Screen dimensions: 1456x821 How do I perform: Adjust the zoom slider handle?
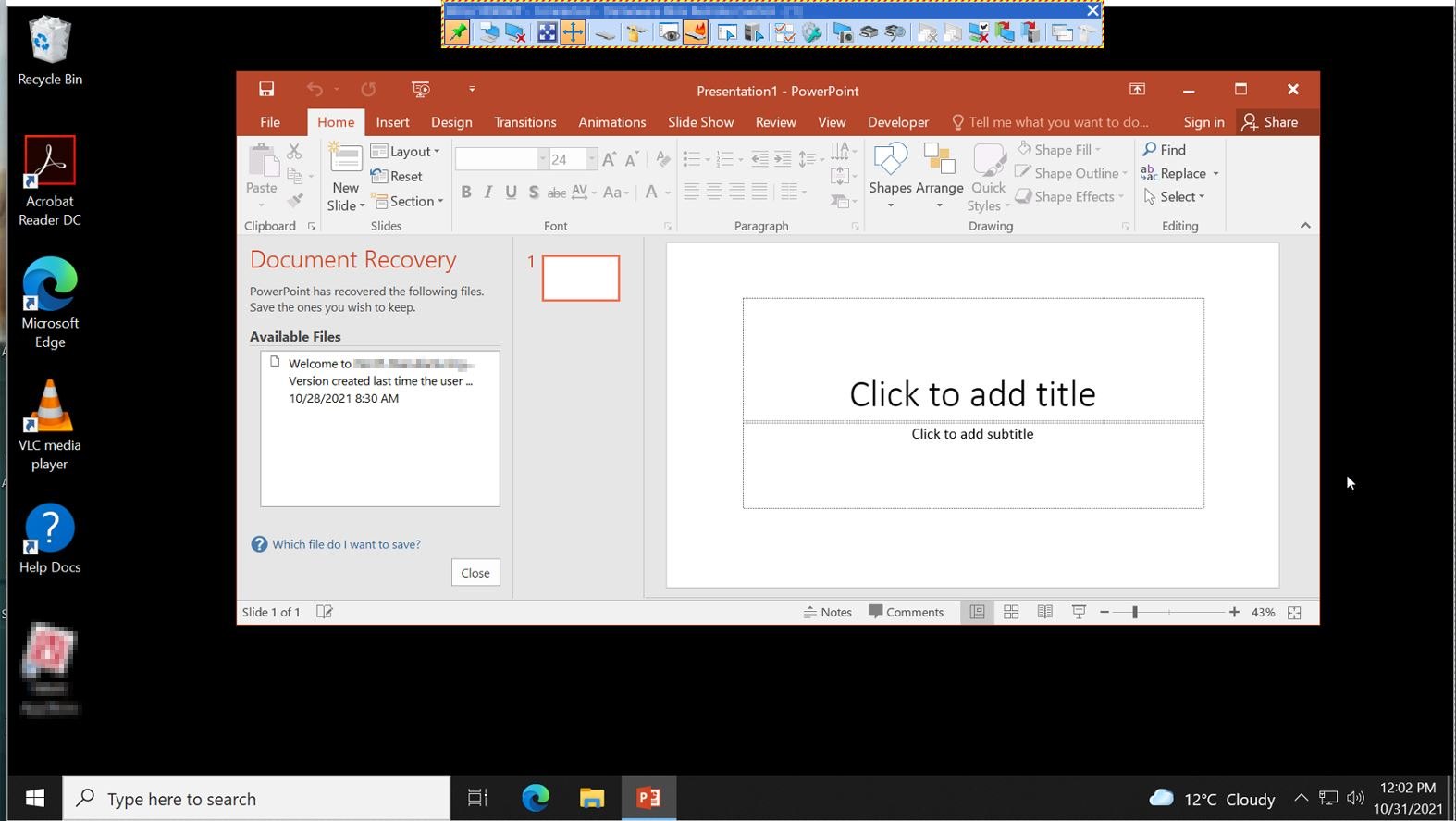point(1134,612)
